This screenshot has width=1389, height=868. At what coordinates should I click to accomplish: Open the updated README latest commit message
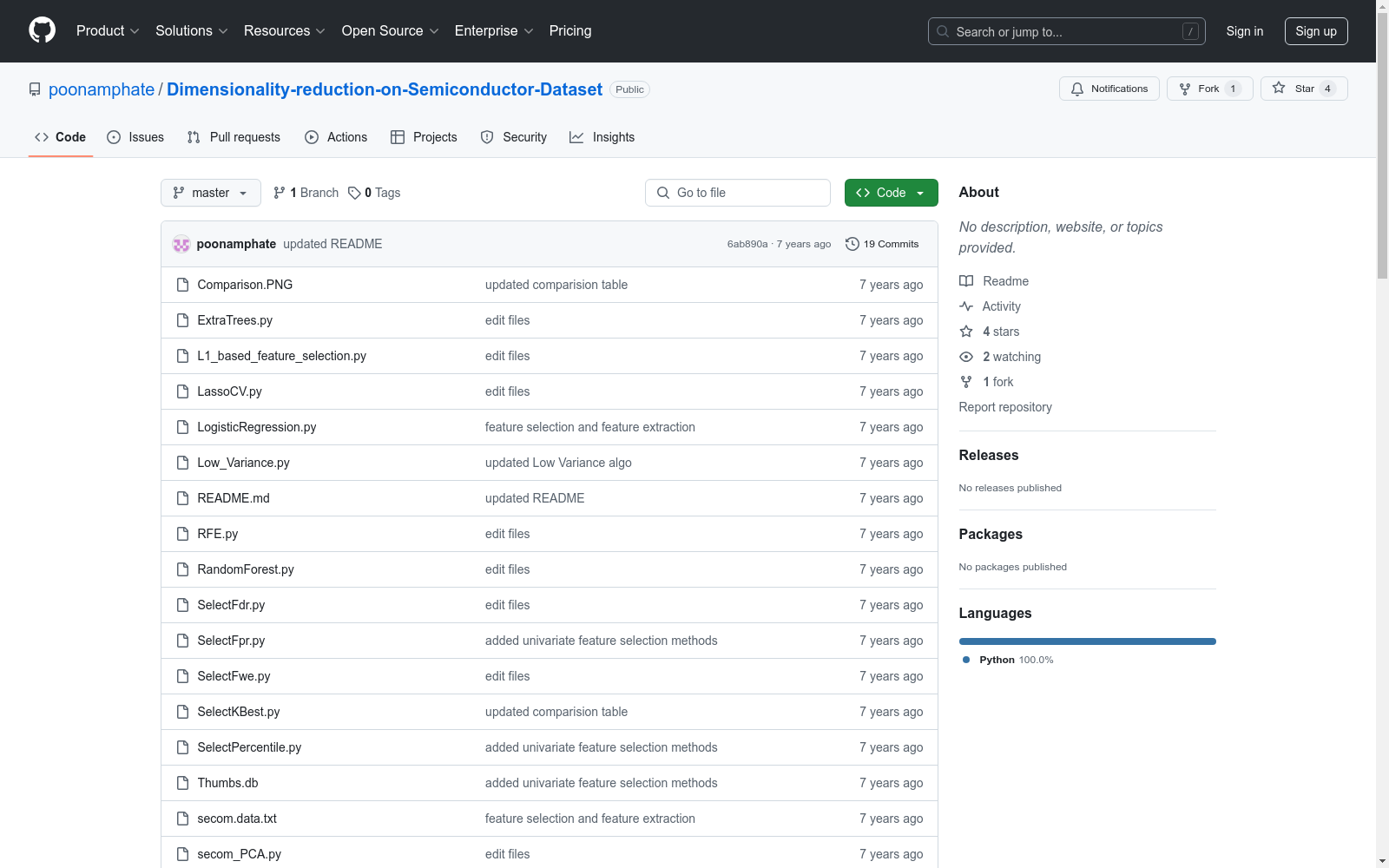pos(332,244)
